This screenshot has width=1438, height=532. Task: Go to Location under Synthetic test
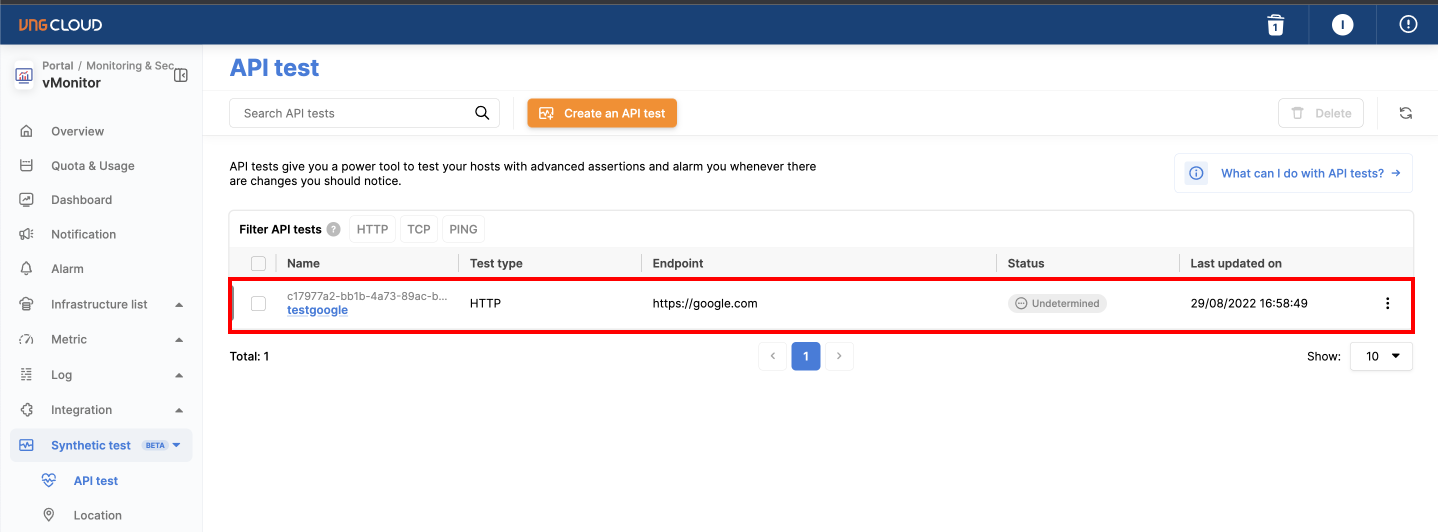[97, 515]
